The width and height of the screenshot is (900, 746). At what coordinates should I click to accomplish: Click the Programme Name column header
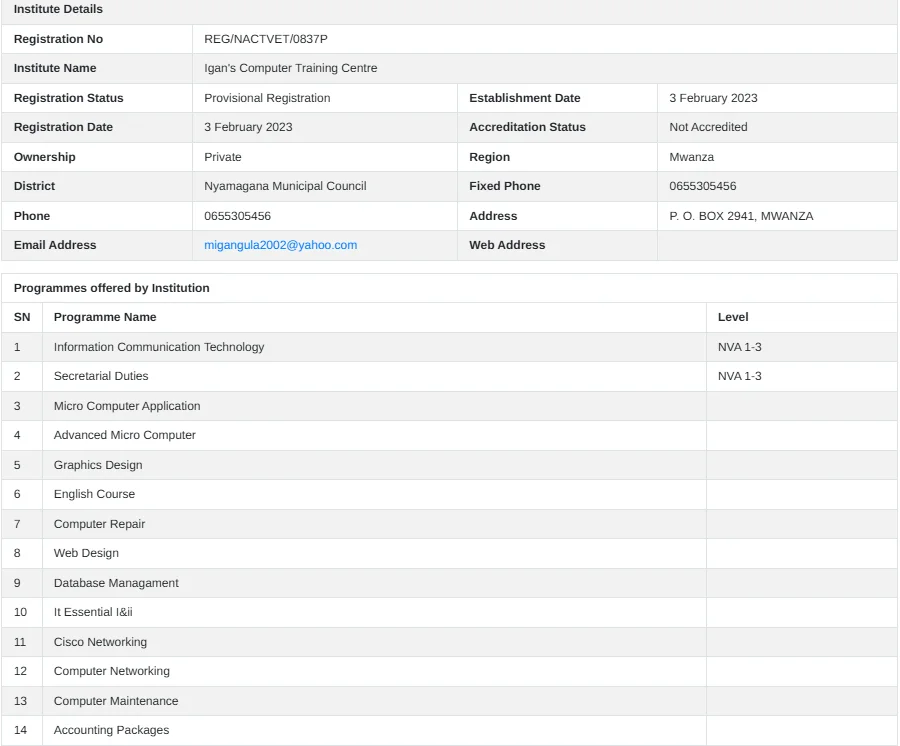point(105,317)
